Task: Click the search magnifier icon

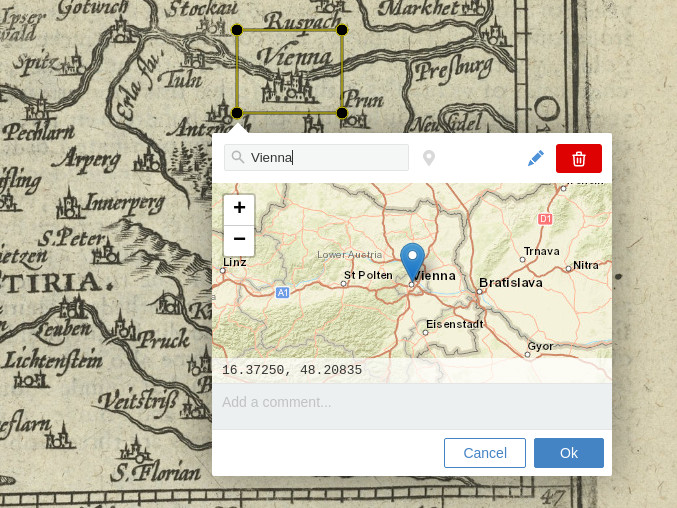Action: [237, 157]
